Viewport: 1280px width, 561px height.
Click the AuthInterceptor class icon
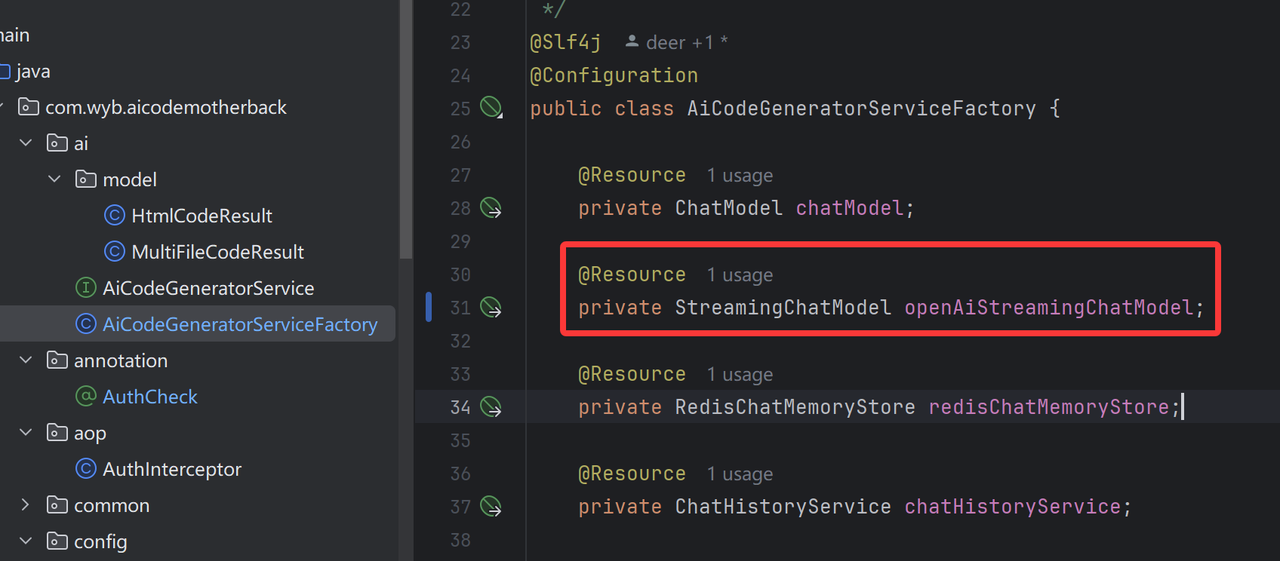86,469
